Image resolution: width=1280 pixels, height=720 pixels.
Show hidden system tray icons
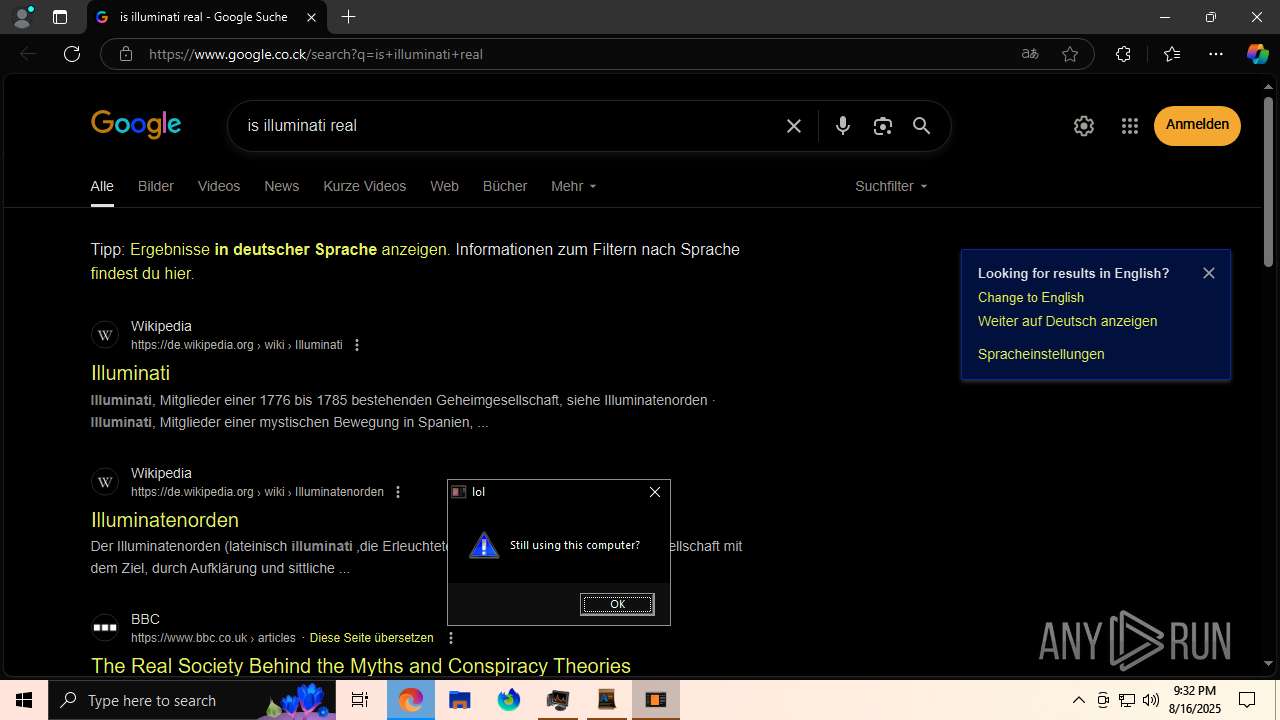pyautogui.click(x=1078, y=700)
